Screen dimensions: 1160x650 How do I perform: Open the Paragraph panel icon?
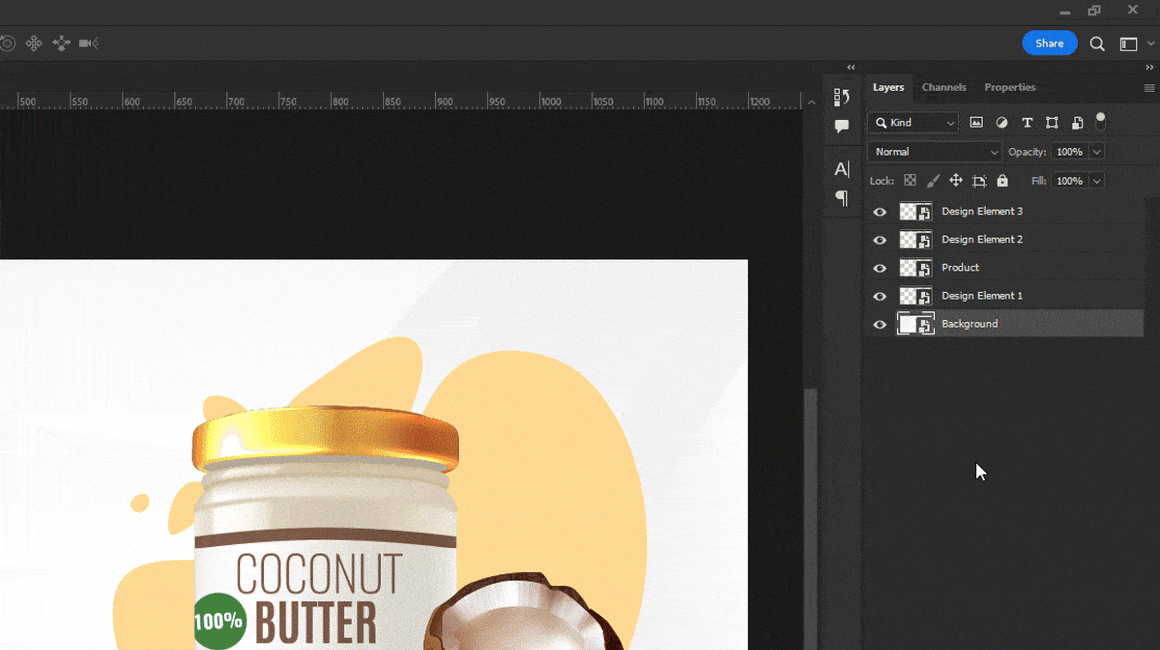tap(841, 197)
